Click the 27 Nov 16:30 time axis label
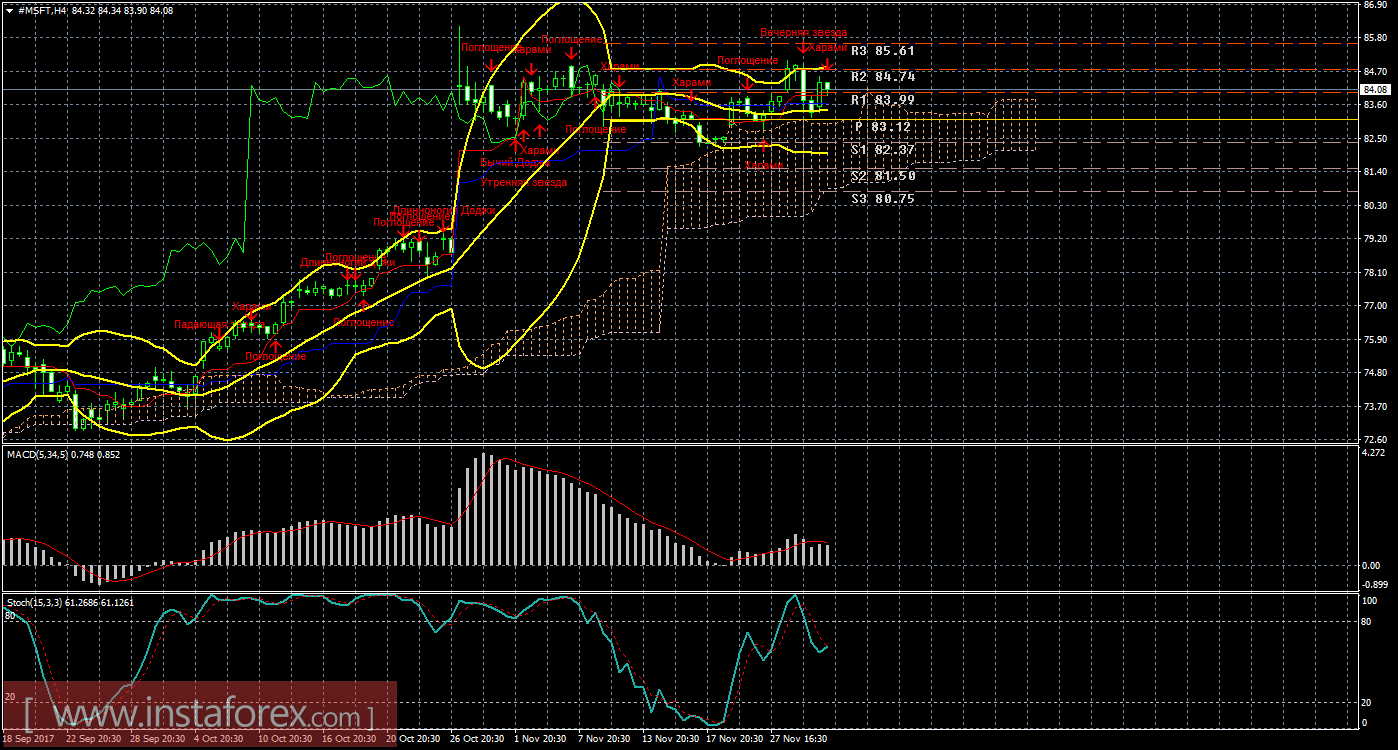Viewport: 1398px width, 750px height. 797,739
